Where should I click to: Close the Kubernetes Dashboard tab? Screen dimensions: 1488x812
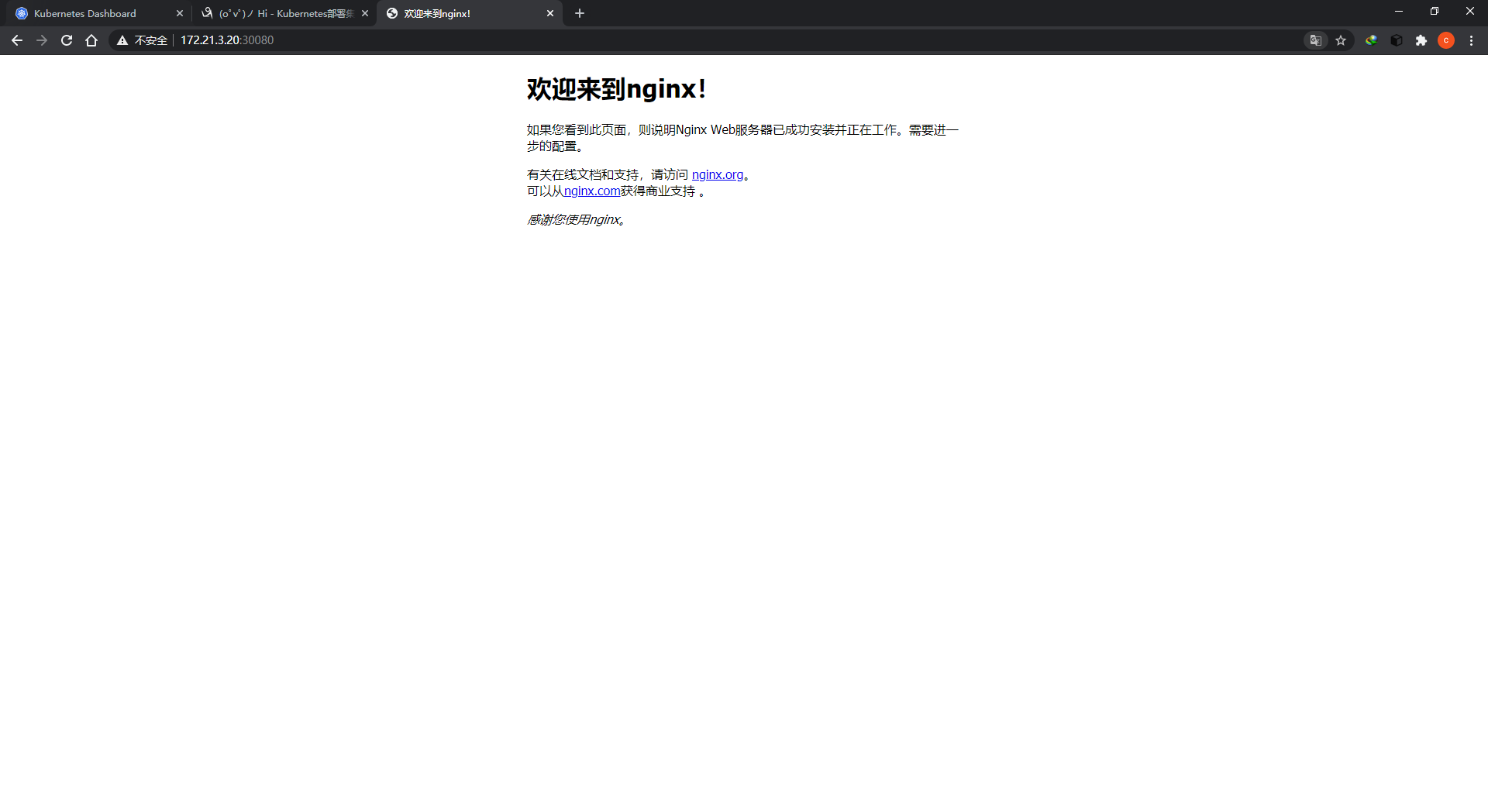pos(179,13)
